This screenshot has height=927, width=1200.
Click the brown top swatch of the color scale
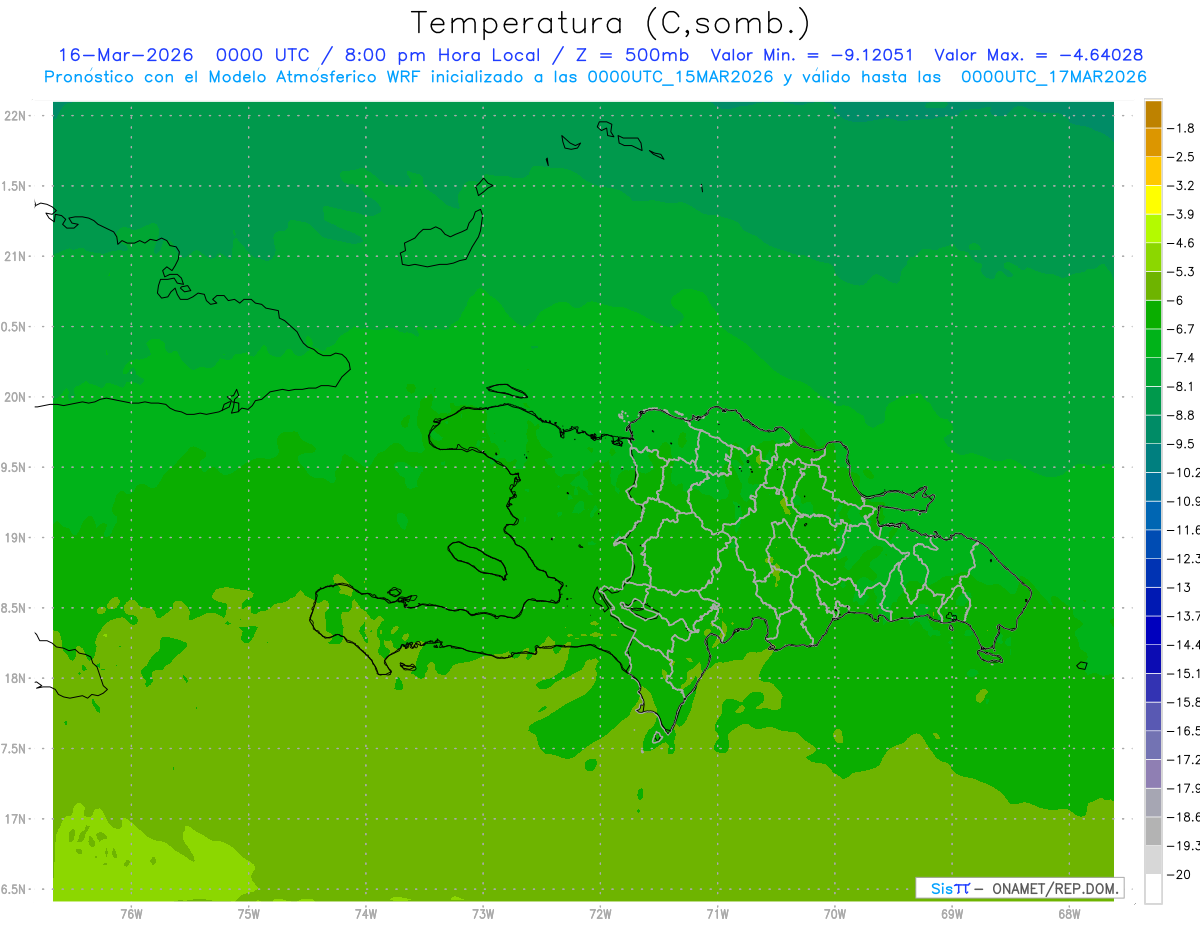1153,114
